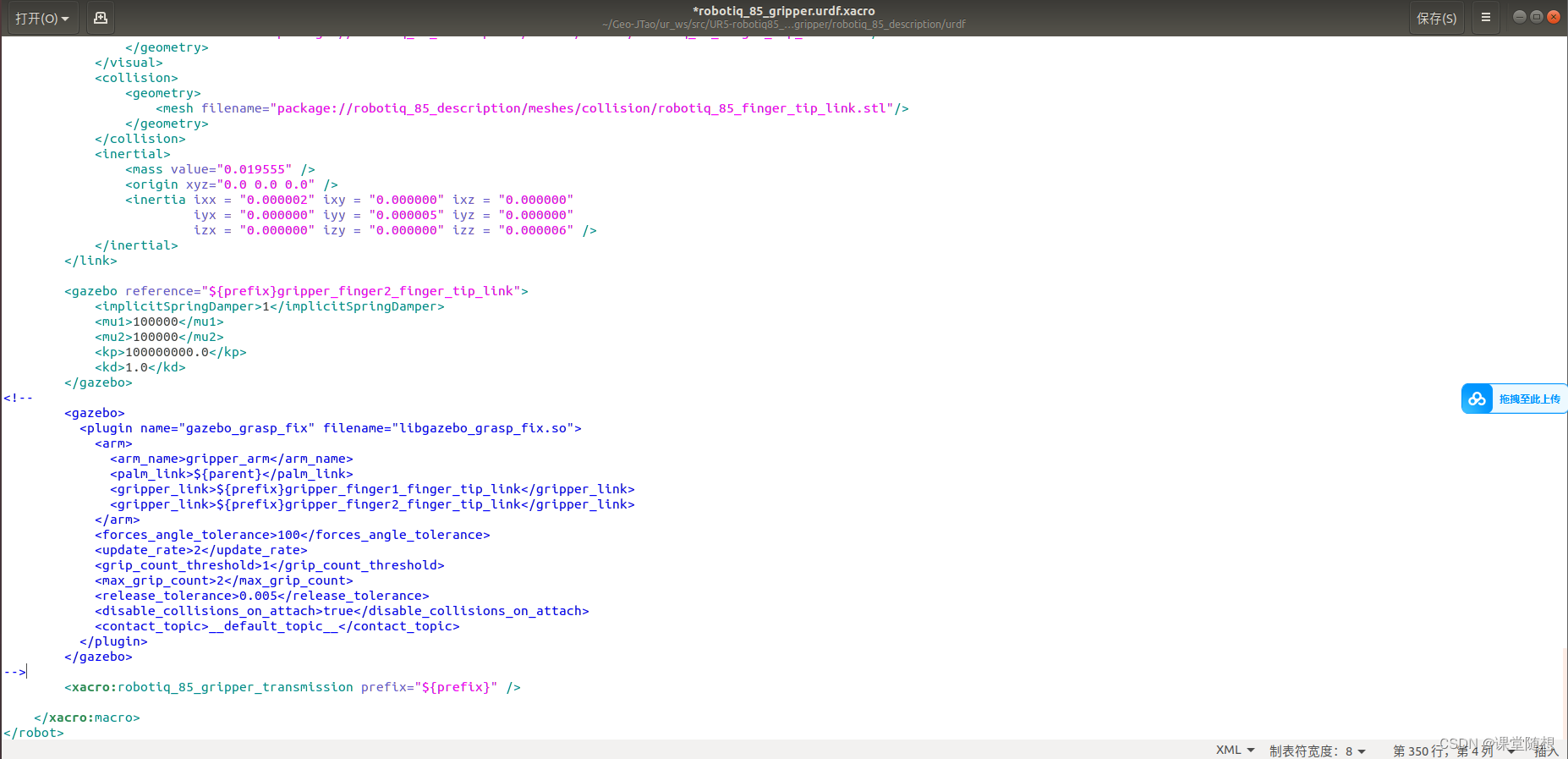The width and height of the screenshot is (1568, 759).
Task: Click the file path subtitle in the header
Action: (x=783, y=25)
